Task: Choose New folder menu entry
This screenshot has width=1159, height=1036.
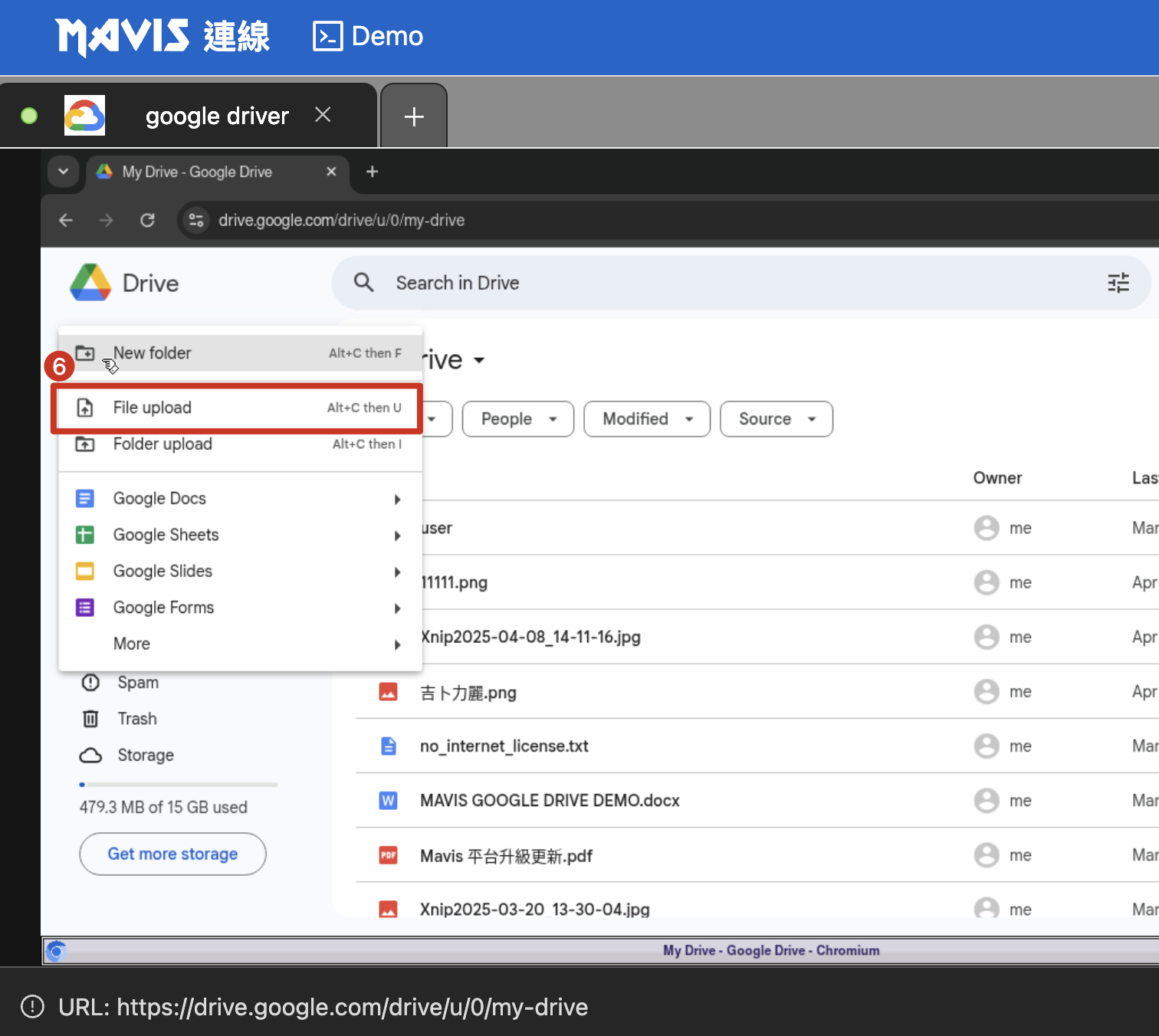Action: (x=153, y=353)
